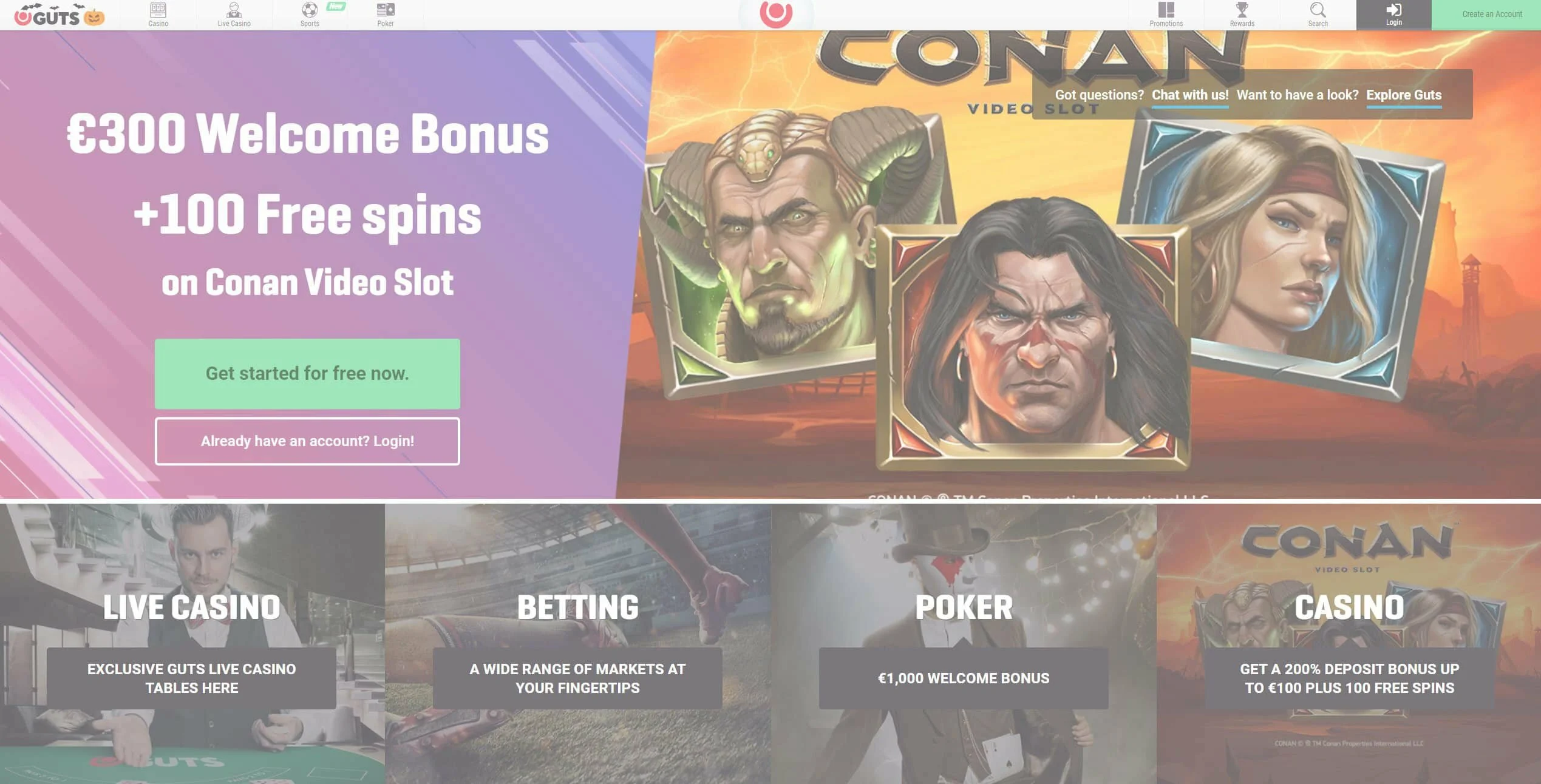Open the Live Casino promo tile

click(192, 644)
